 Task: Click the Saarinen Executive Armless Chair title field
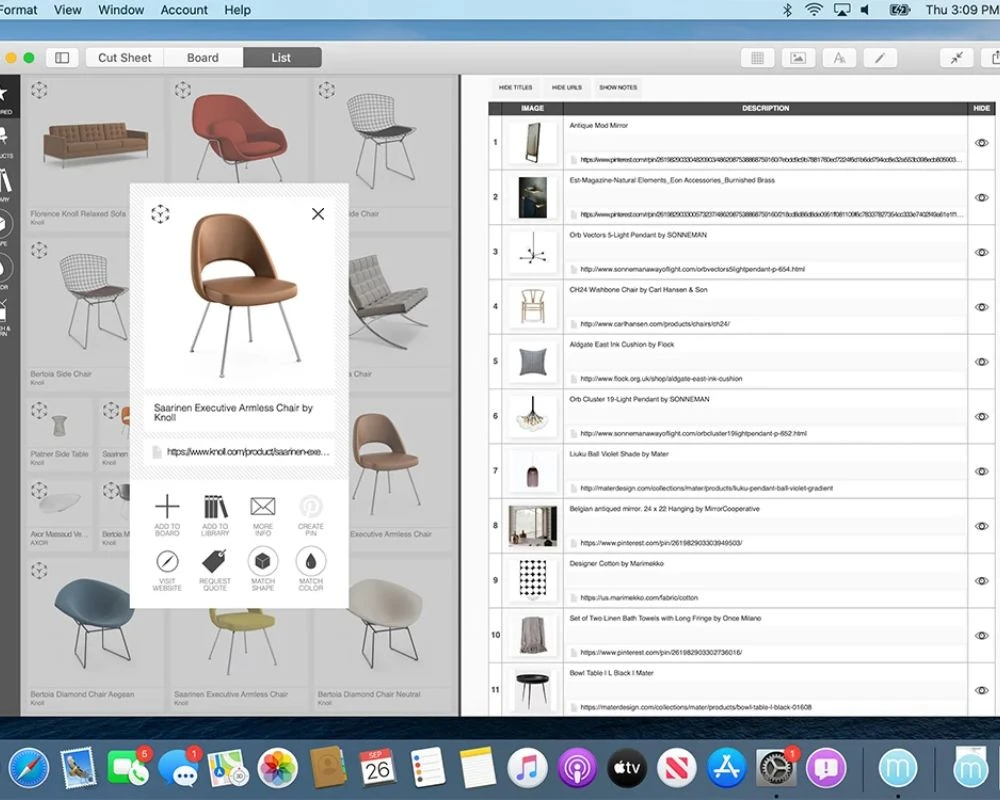point(239,412)
